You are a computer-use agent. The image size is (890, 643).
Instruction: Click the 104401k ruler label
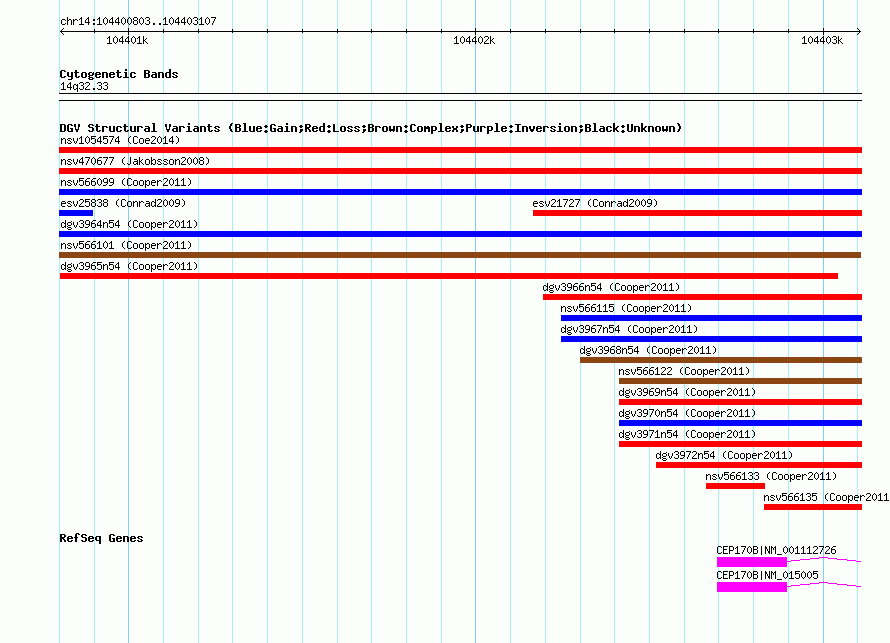tap(127, 40)
